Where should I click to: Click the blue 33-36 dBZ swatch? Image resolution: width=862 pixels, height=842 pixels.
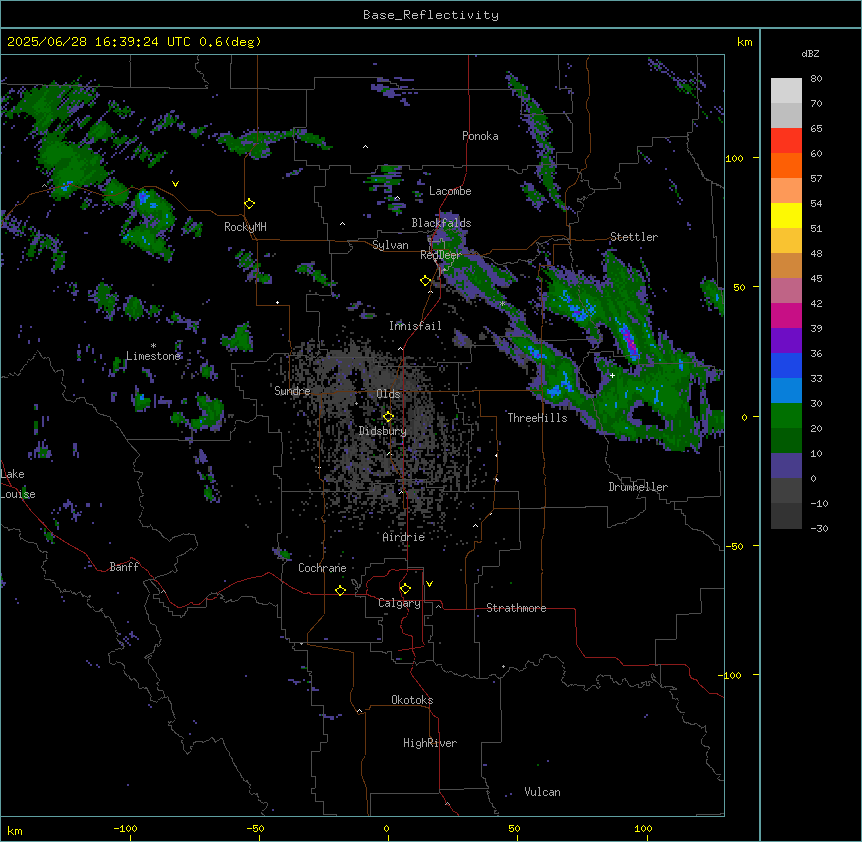click(786, 365)
